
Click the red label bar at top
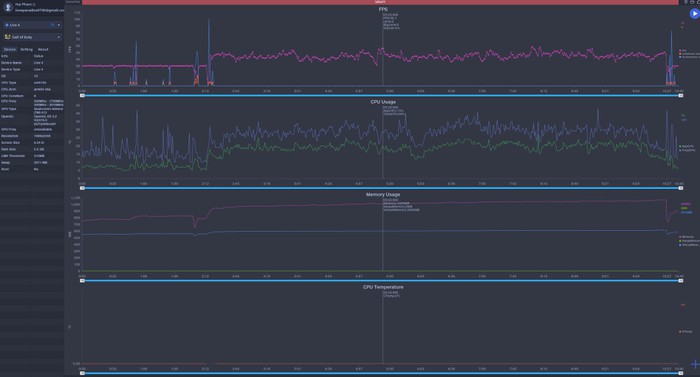click(380, 2)
